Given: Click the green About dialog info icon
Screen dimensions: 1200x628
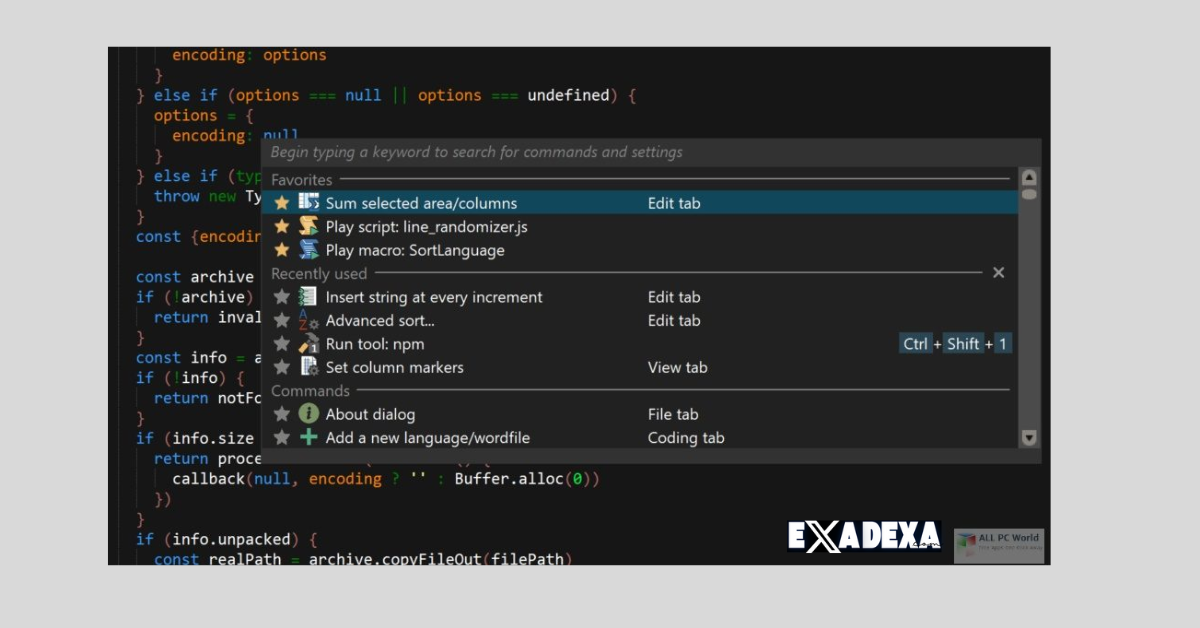Looking at the screenshot, I should [309, 414].
